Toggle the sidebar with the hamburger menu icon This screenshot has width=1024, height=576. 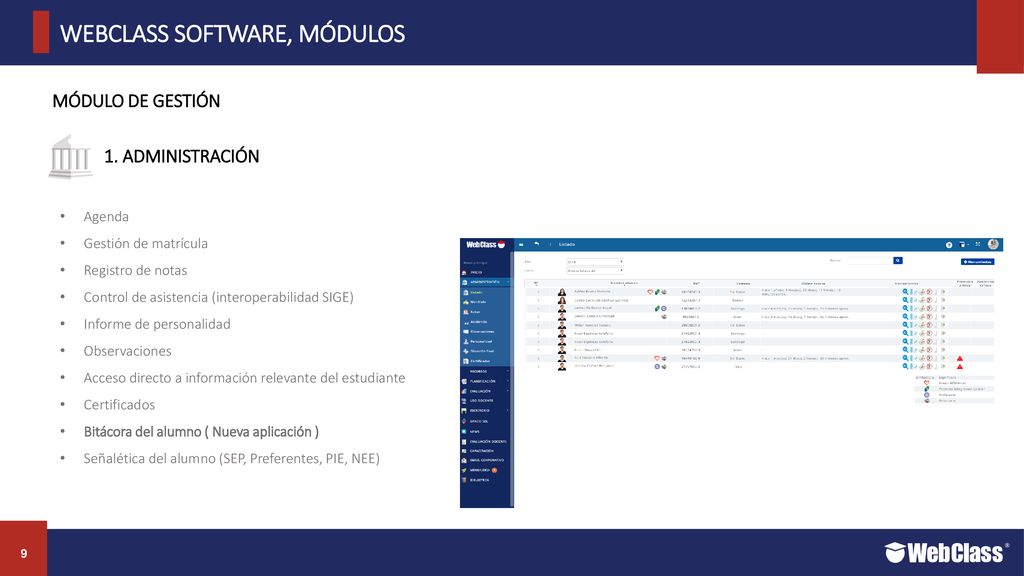tap(521, 244)
